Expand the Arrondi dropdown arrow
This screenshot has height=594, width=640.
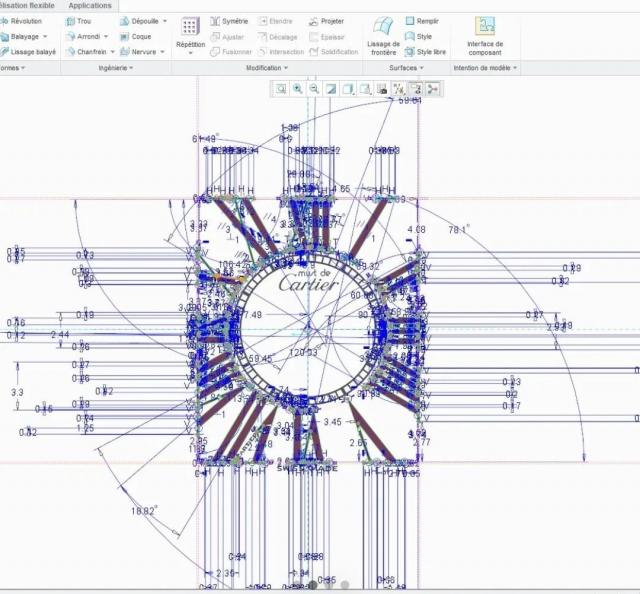106,37
